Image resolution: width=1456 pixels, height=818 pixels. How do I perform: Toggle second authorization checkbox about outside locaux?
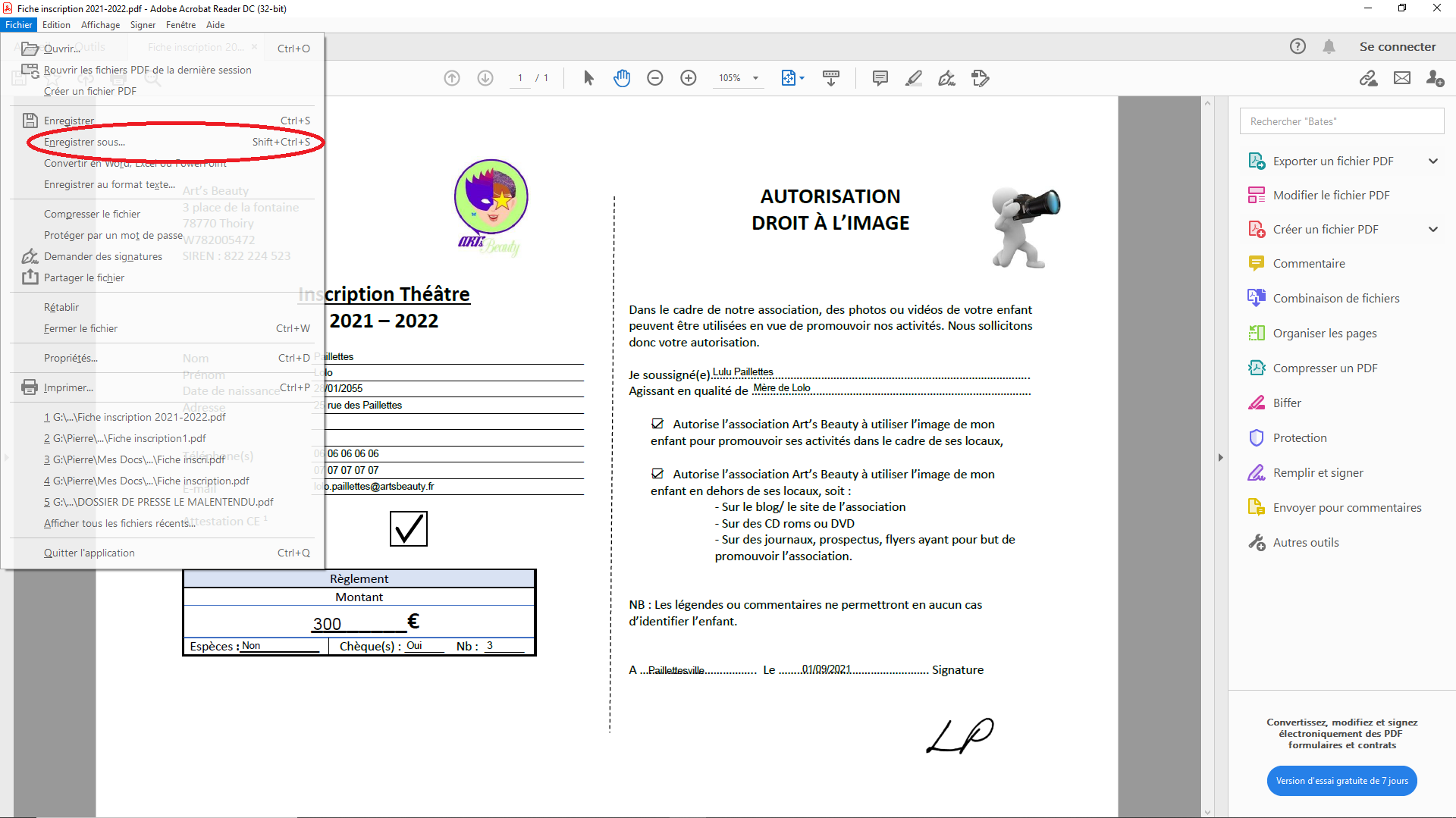point(657,474)
